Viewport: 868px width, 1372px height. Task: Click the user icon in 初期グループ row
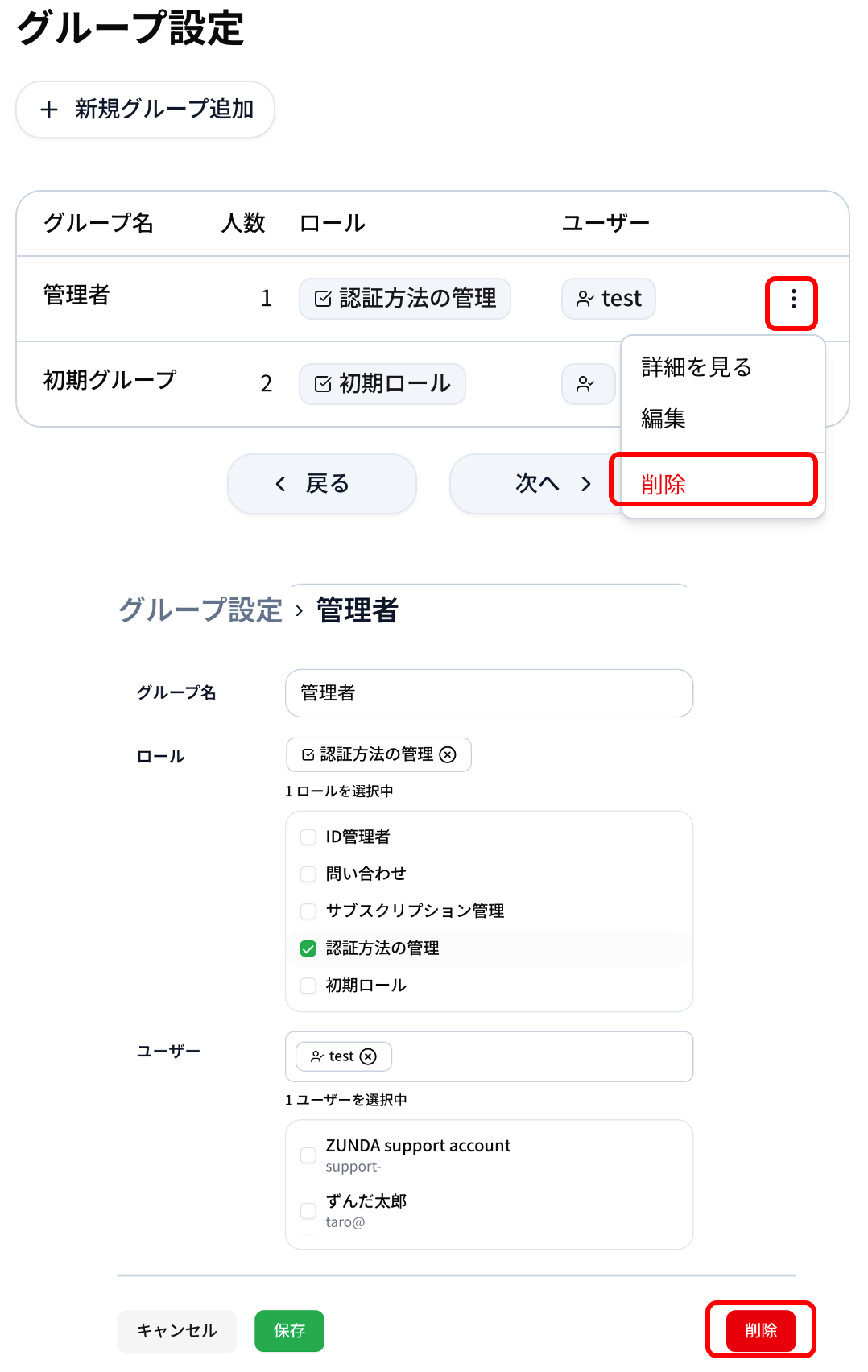tap(586, 384)
